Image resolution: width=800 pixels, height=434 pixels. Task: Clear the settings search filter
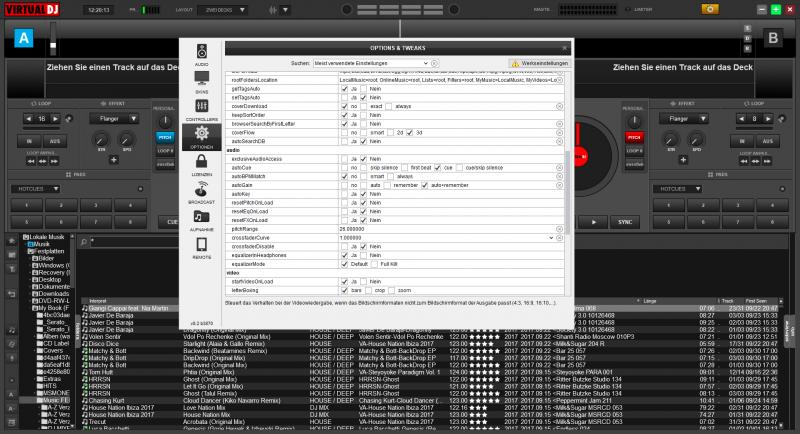(x=434, y=63)
